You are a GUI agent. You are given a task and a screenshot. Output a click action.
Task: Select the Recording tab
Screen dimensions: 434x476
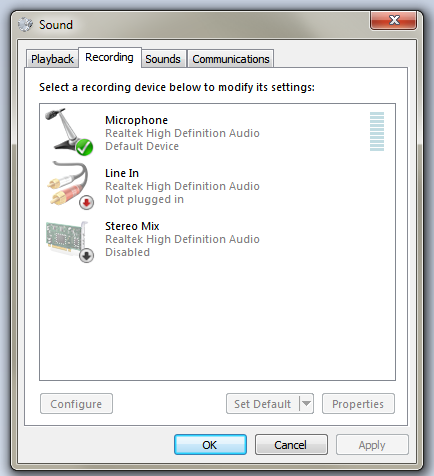pos(109,57)
